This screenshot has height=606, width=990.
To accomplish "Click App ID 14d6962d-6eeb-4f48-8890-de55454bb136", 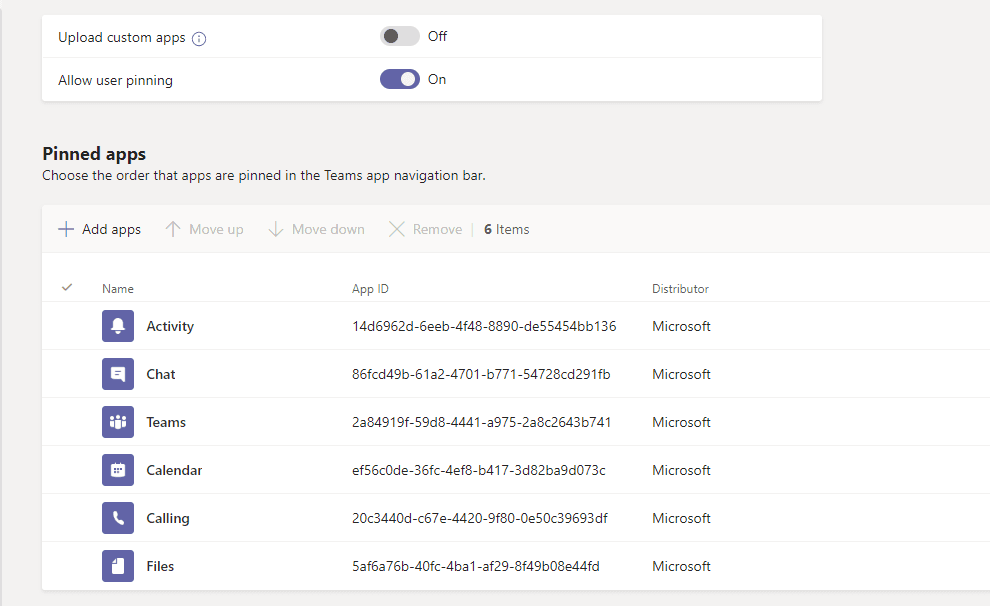I will coord(484,326).
